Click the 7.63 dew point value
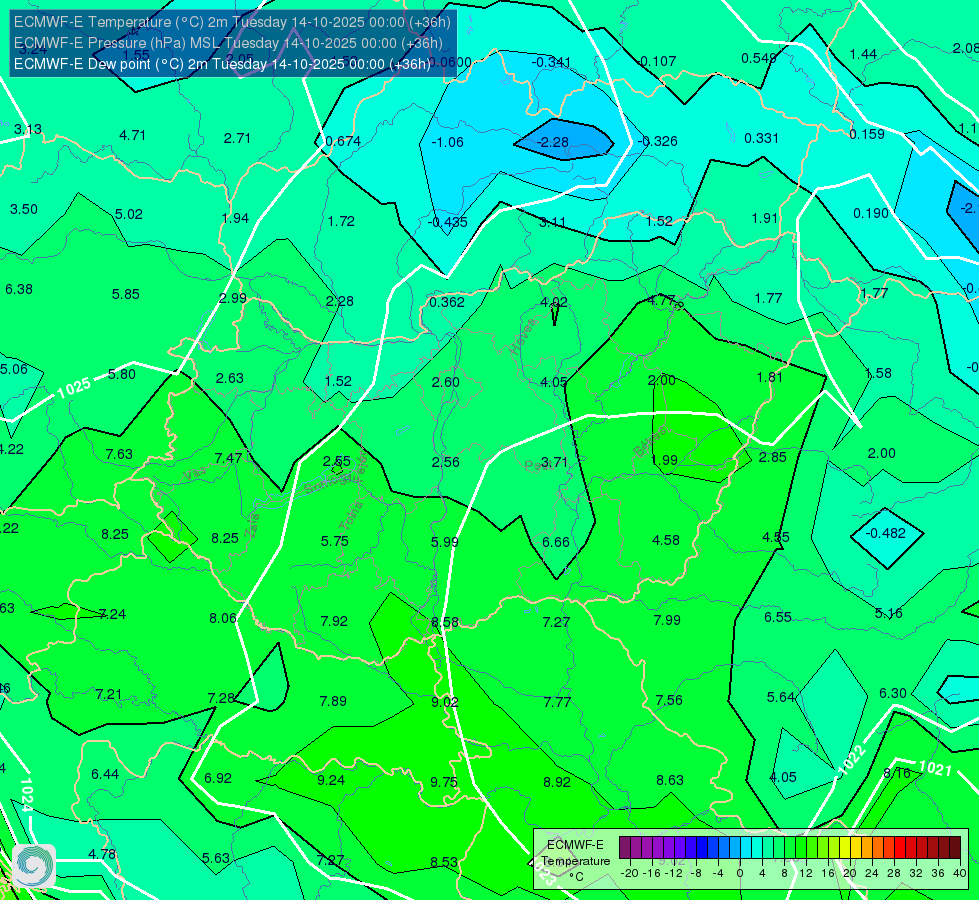This screenshot has height=900, width=979. pos(119,454)
